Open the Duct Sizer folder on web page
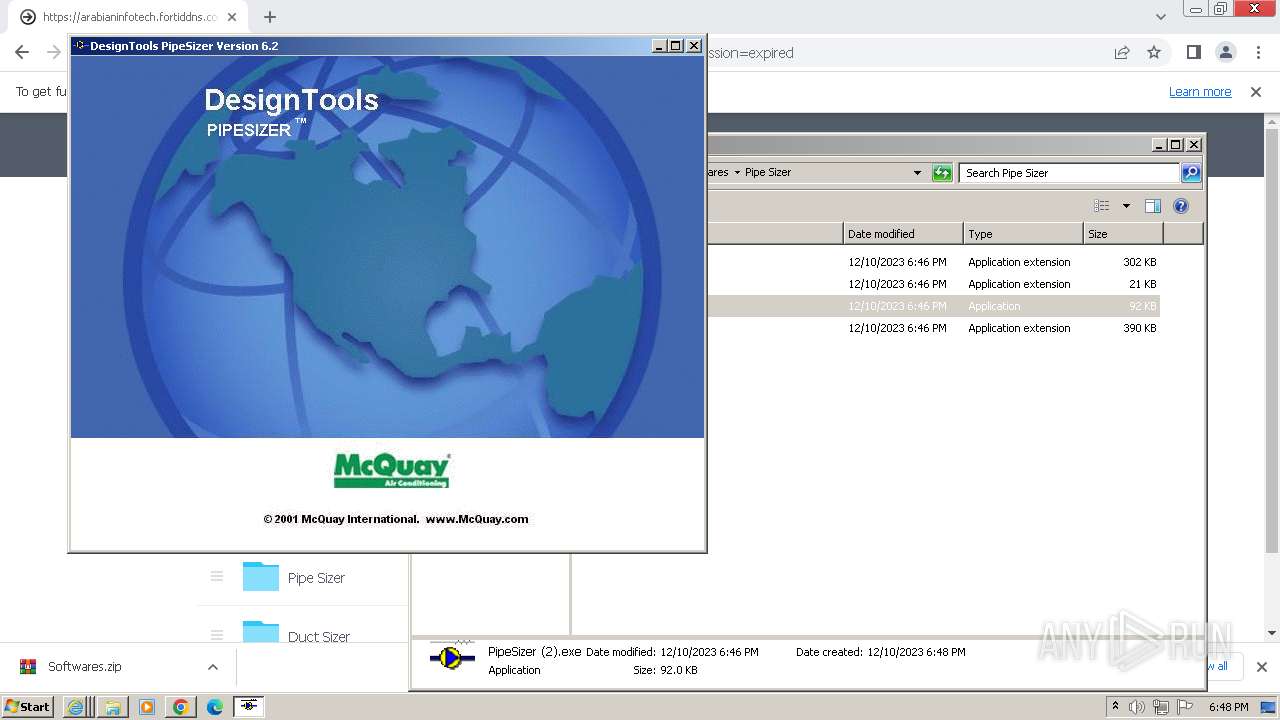The image size is (1280, 720). (319, 637)
